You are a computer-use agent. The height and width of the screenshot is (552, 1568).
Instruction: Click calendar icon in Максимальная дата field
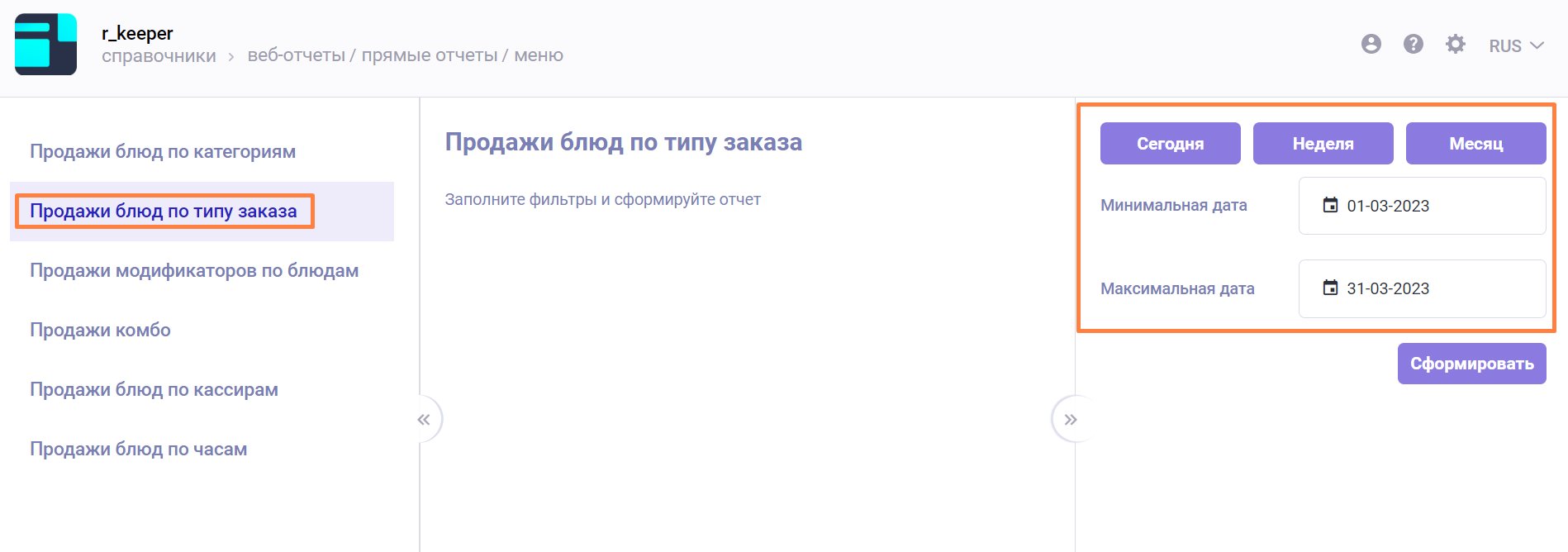click(1330, 288)
